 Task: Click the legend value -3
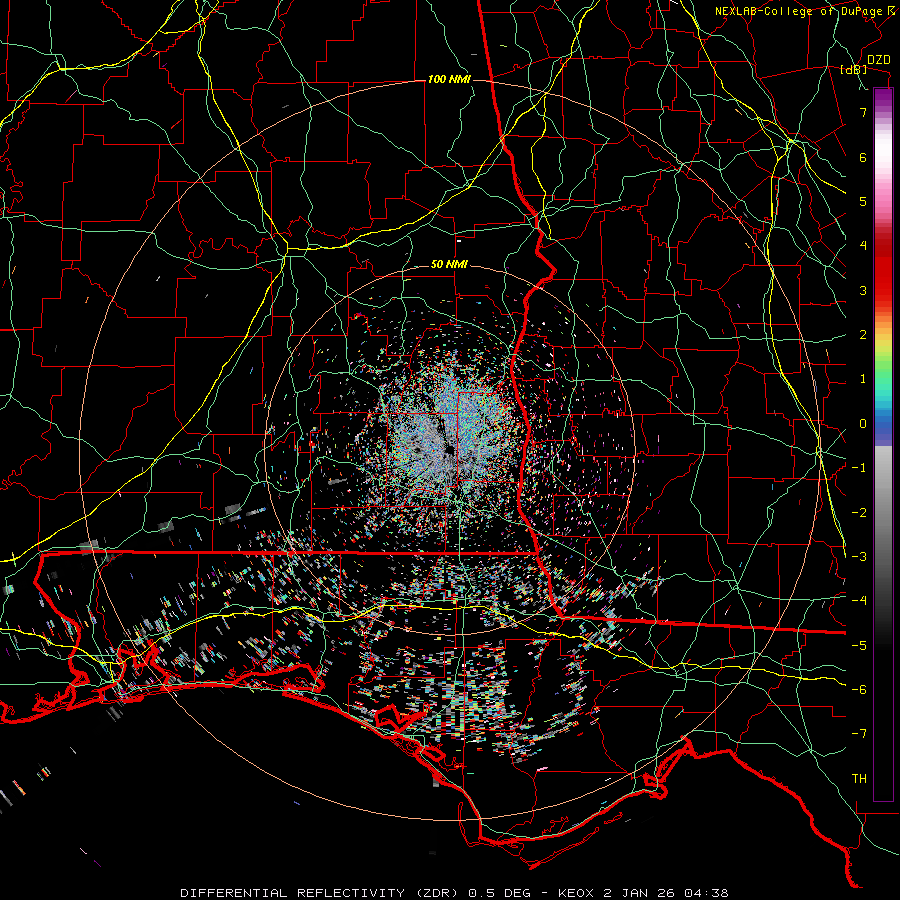pos(859,556)
